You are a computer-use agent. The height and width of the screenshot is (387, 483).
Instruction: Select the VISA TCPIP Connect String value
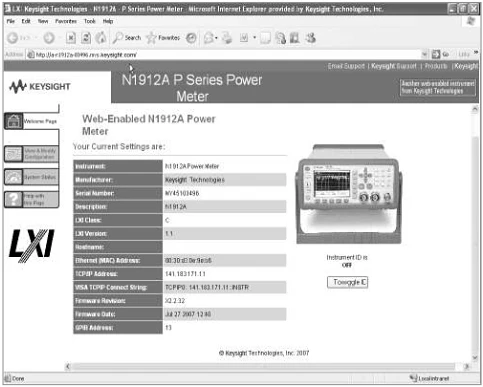point(207,287)
